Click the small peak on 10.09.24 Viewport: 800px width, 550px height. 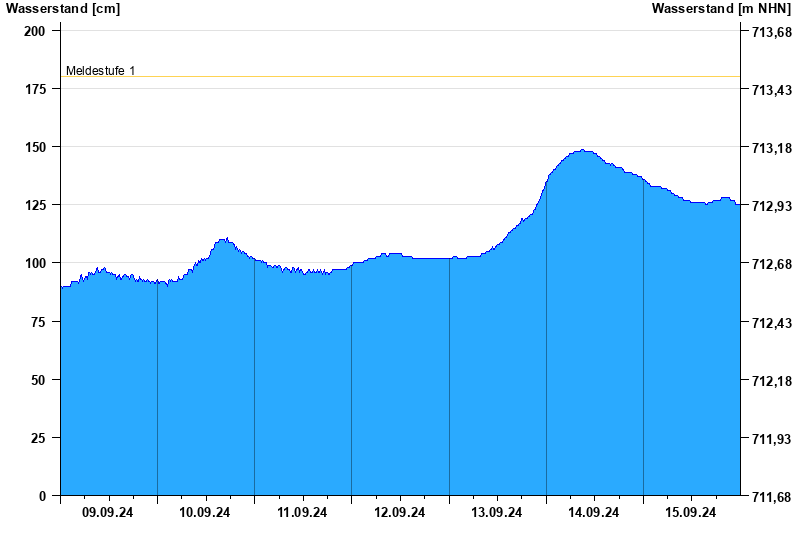click(225, 239)
